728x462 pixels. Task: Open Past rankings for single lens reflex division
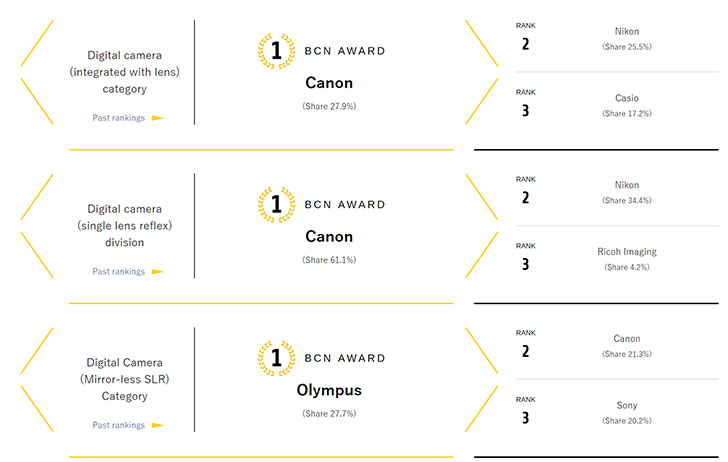coord(118,272)
